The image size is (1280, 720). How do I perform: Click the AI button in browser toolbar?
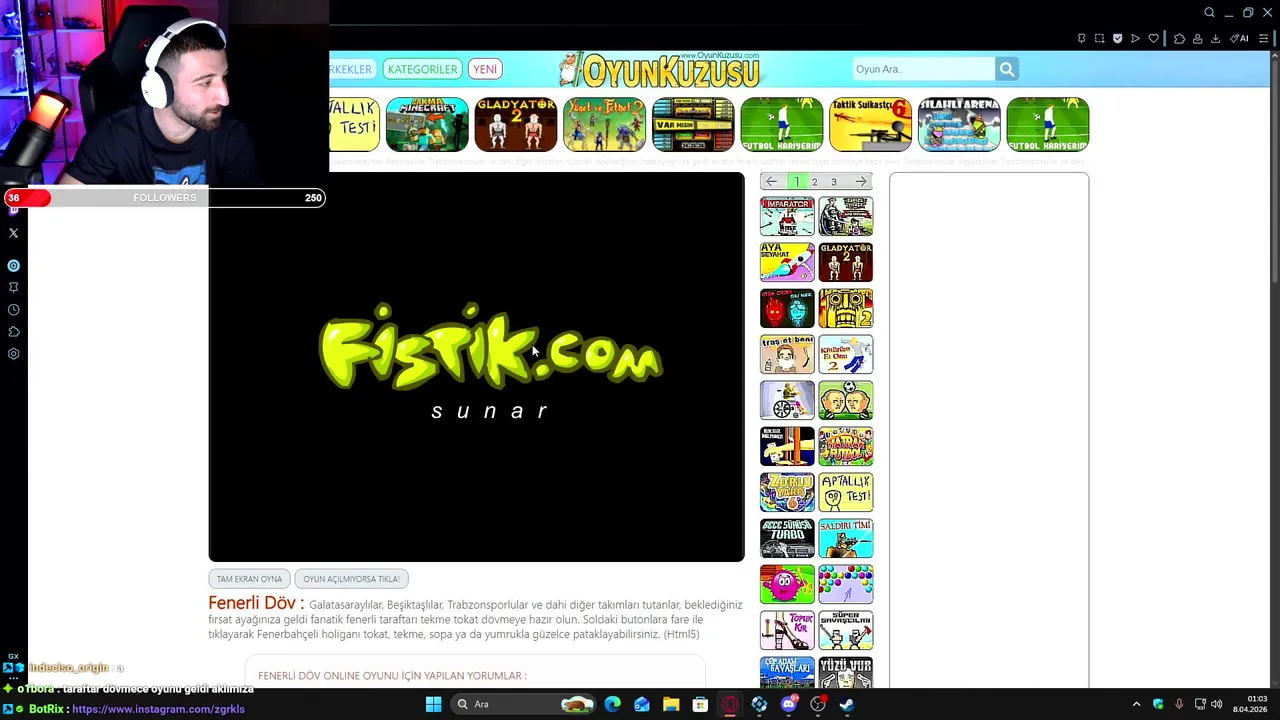1239,38
